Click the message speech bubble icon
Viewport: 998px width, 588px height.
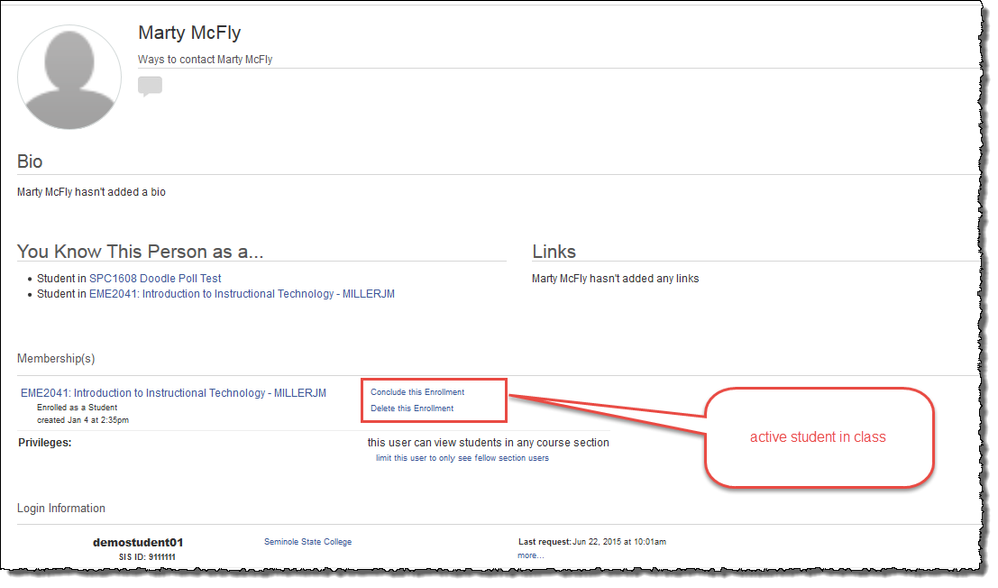coord(150,86)
